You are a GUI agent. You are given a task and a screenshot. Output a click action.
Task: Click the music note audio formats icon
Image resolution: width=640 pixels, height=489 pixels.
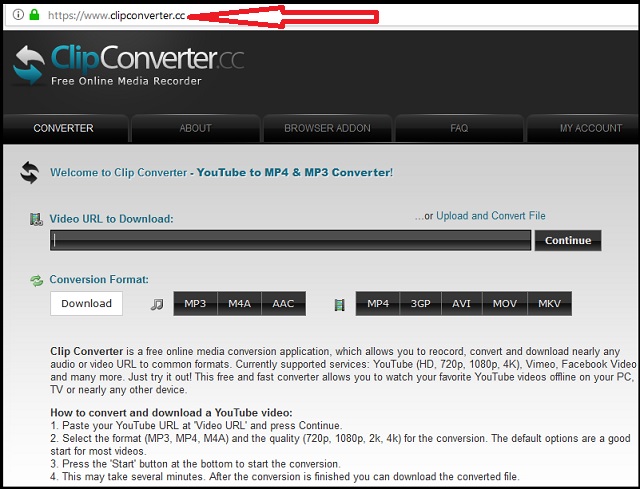coord(157,304)
